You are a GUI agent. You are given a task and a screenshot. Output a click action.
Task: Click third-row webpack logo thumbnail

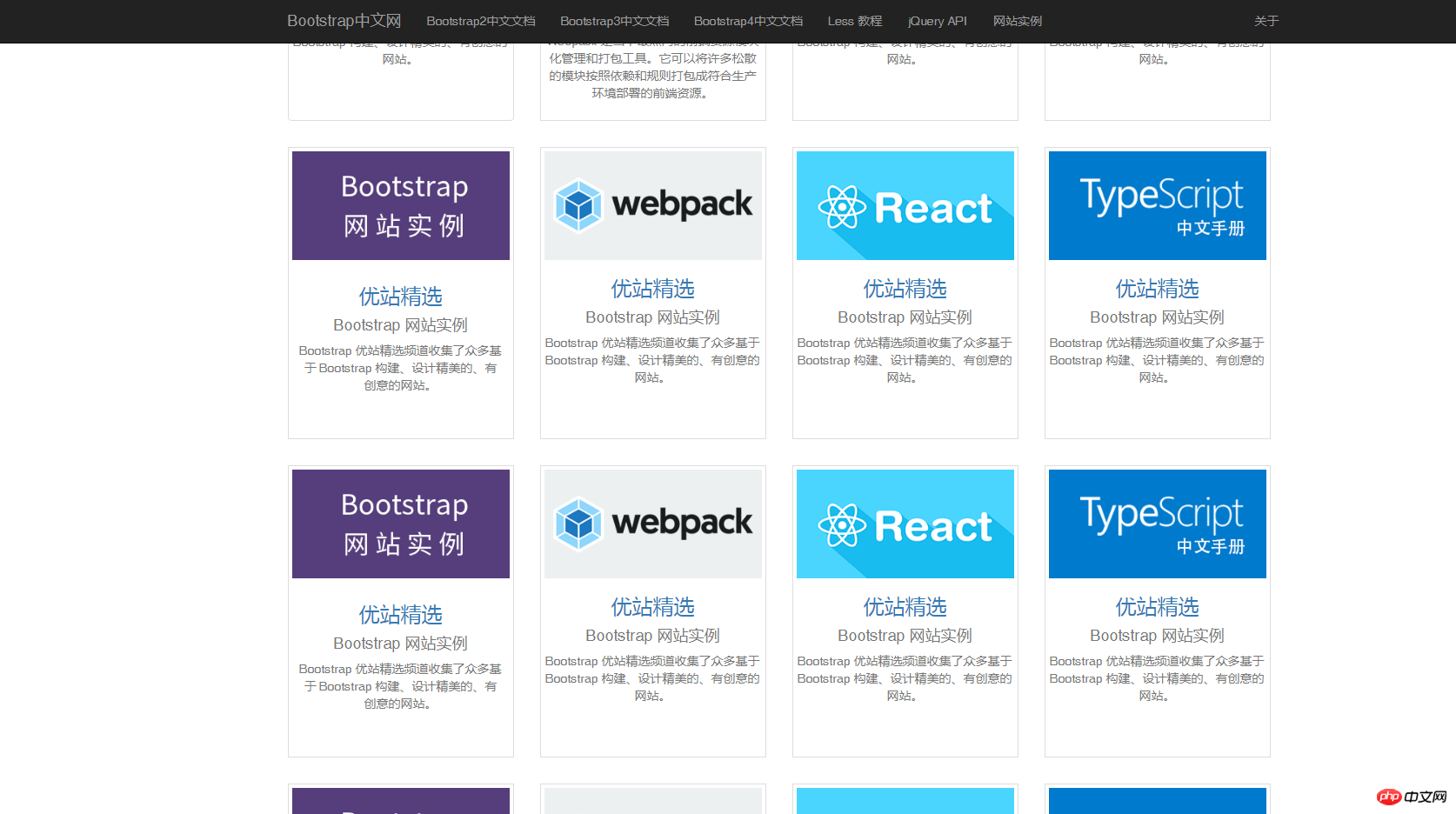point(653,524)
